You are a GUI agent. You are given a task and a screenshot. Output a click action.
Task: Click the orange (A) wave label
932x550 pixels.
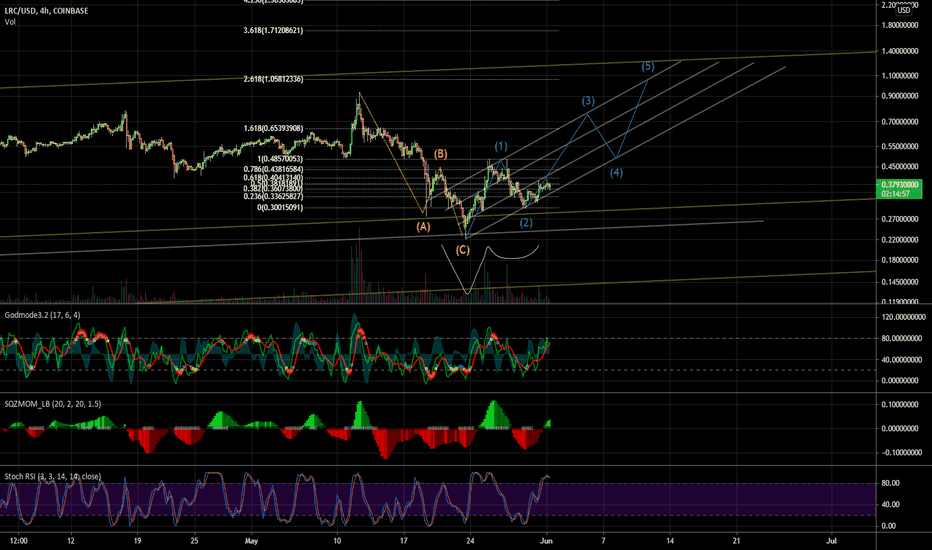[x=423, y=227]
